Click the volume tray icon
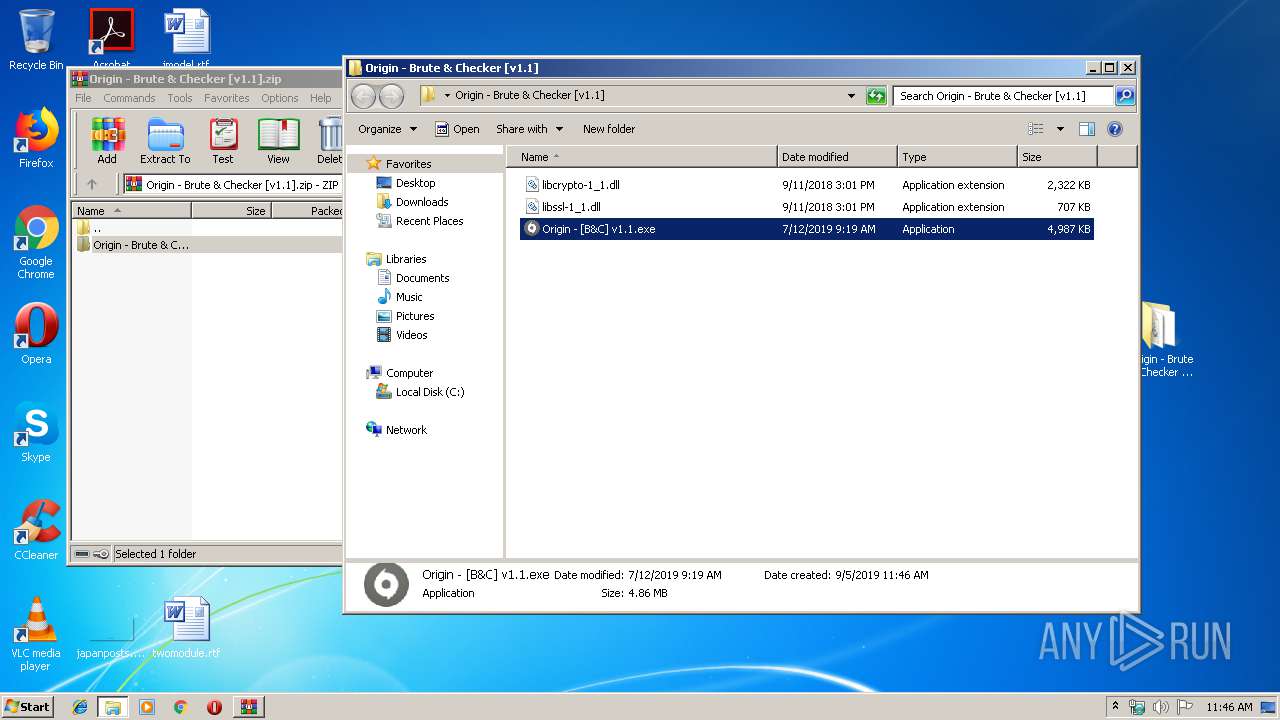1280x720 pixels. pos(1160,707)
